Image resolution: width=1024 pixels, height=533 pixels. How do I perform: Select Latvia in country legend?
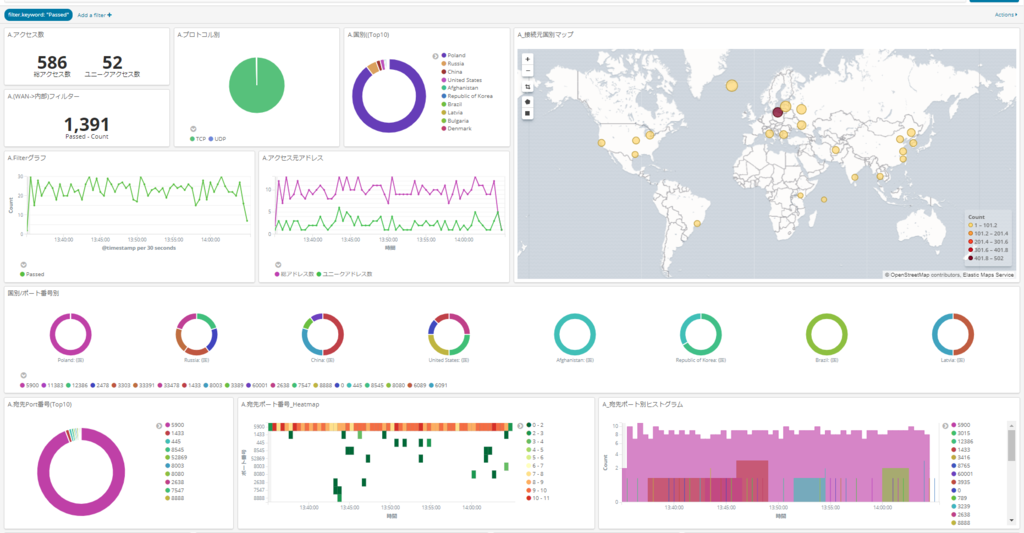[455, 113]
